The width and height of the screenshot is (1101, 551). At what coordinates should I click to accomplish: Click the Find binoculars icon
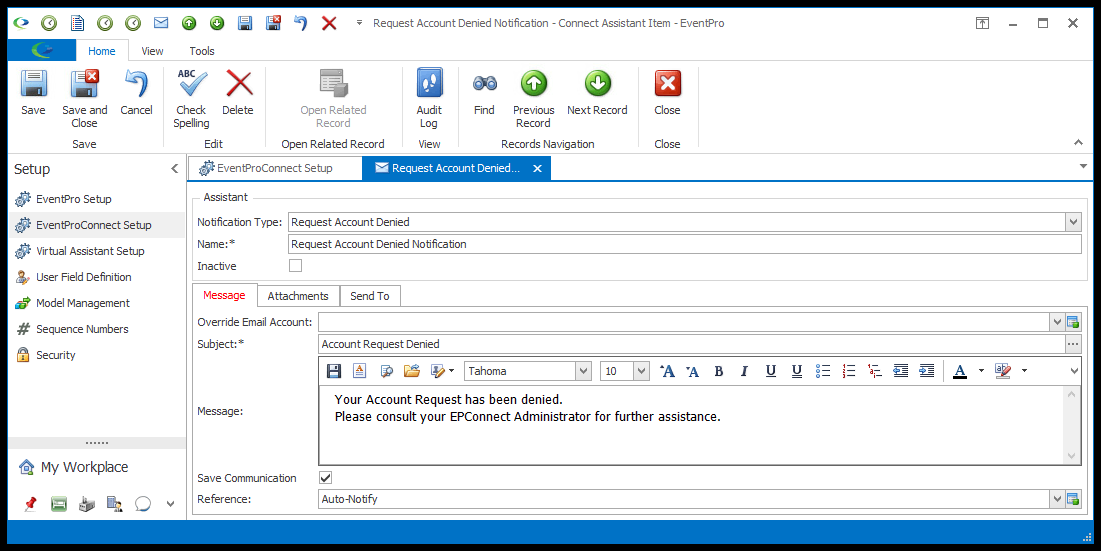[484, 84]
